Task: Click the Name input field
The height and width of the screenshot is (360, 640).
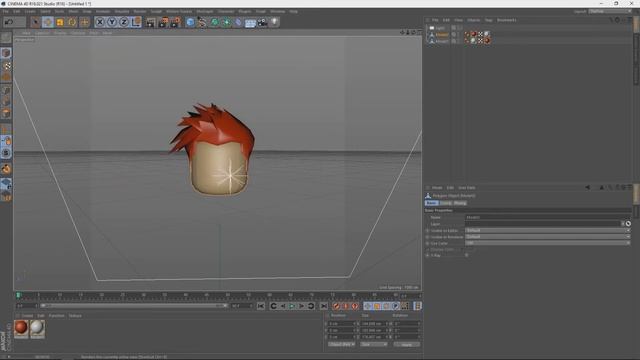Action: click(x=548, y=218)
